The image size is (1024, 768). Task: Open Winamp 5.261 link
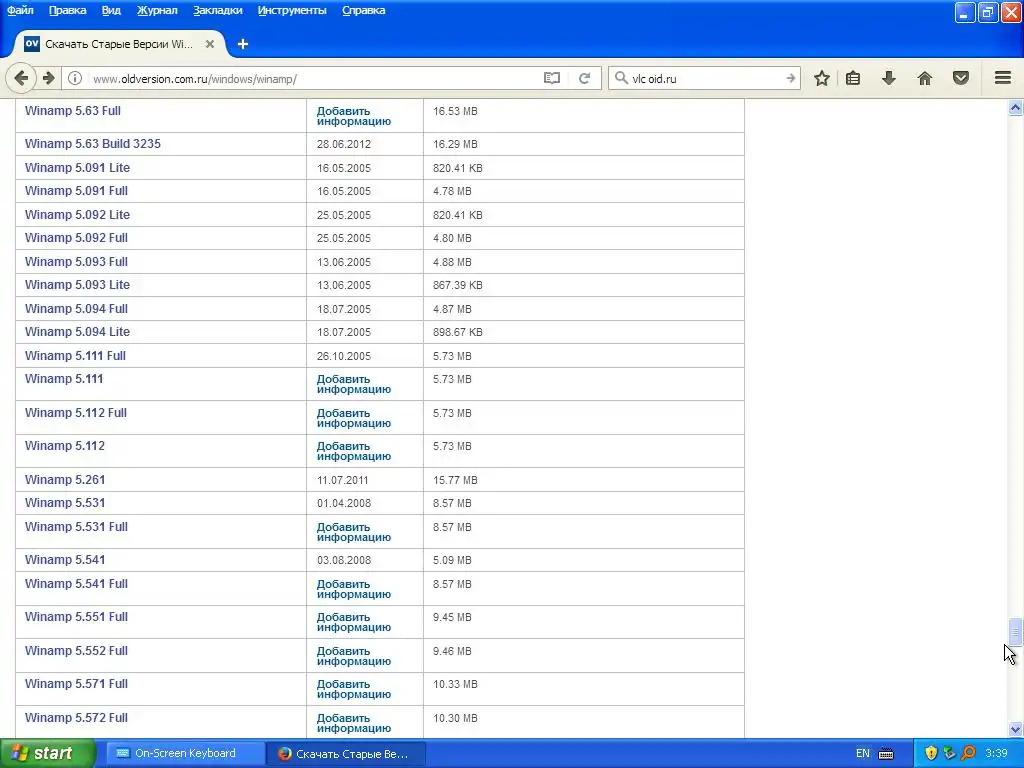coord(65,480)
